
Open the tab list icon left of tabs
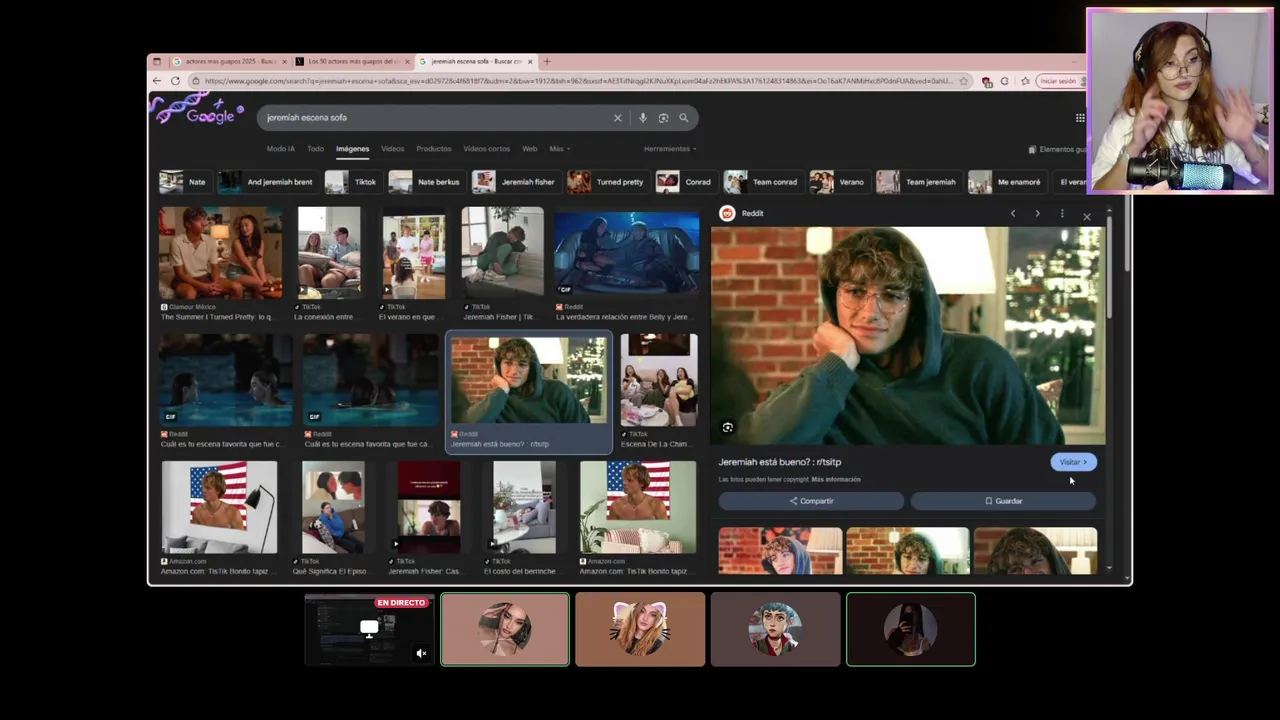[x=157, y=61]
